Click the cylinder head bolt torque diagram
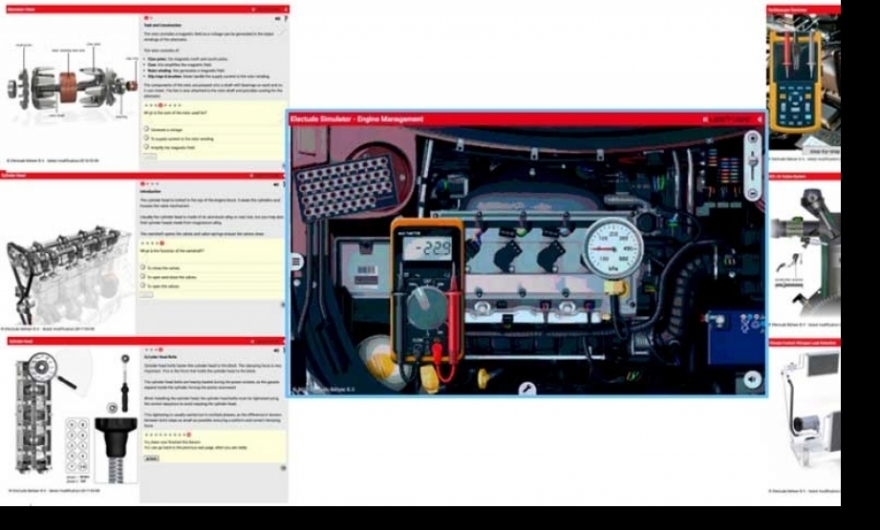 70,415
